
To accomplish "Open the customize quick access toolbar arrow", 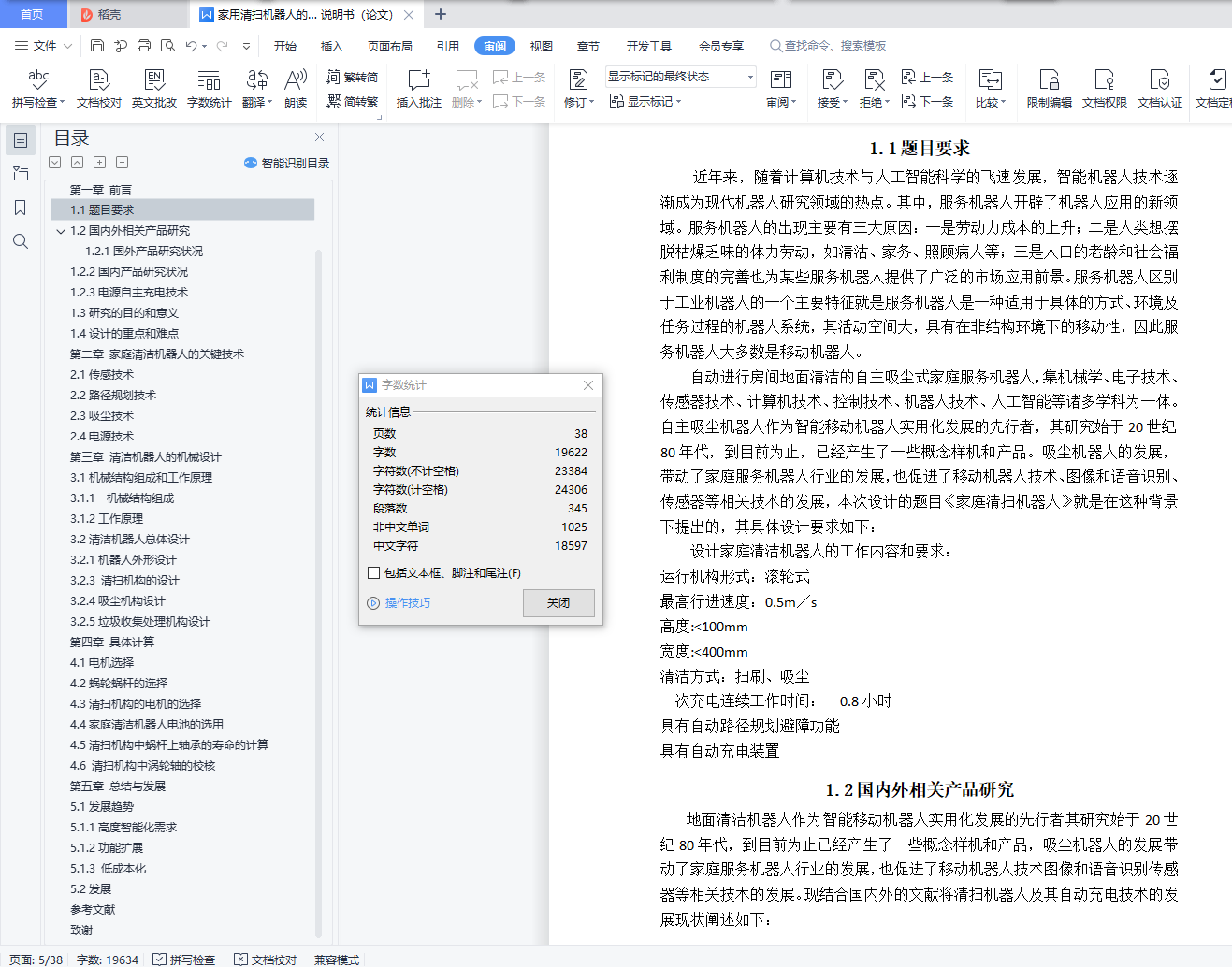I will click(246, 45).
